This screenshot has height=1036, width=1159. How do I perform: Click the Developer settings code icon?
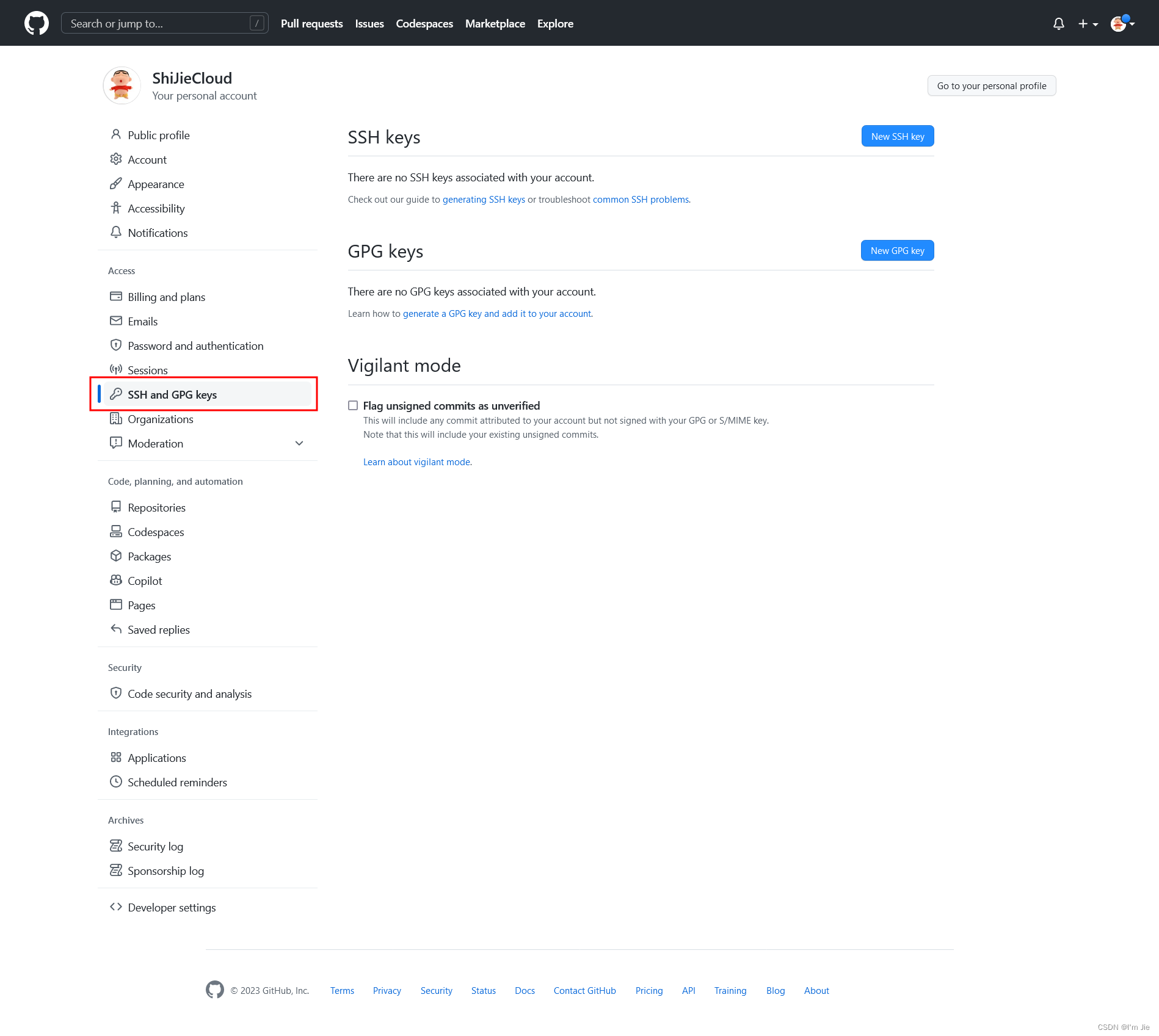[x=116, y=907]
